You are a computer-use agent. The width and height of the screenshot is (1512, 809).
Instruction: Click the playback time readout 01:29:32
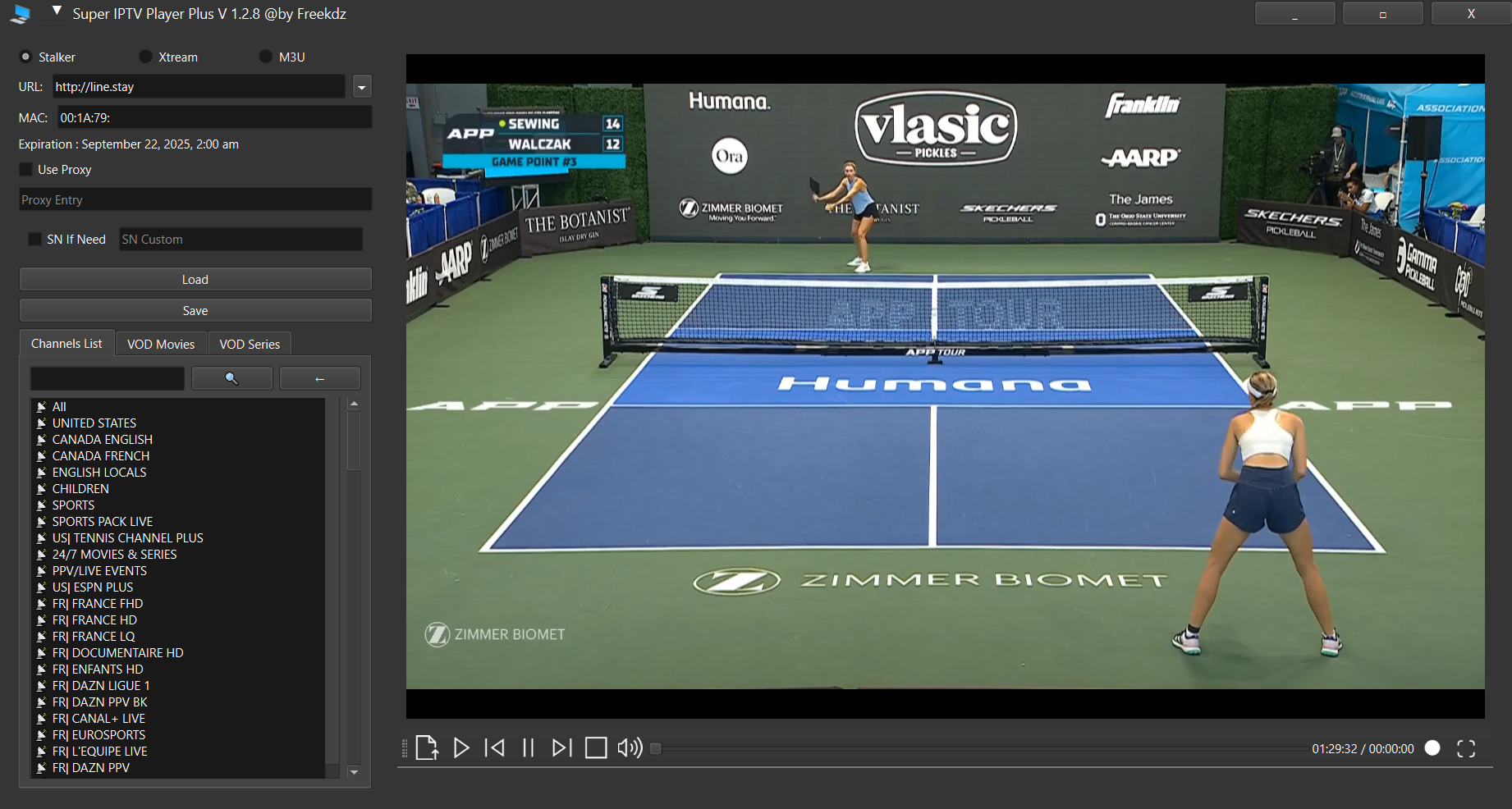point(1334,748)
